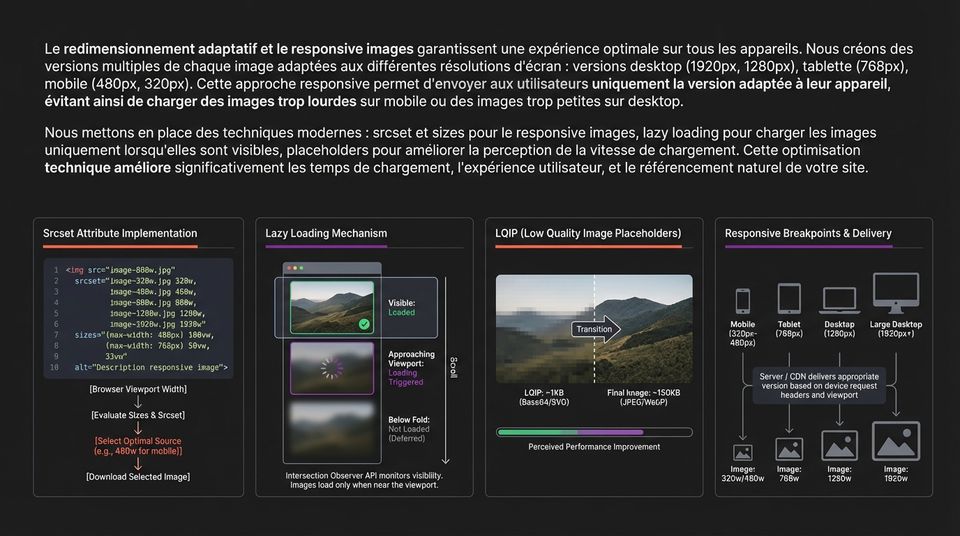Click the Mobile phone device icon
The height and width of the screenshot is (536, 960).
point(743,301)
